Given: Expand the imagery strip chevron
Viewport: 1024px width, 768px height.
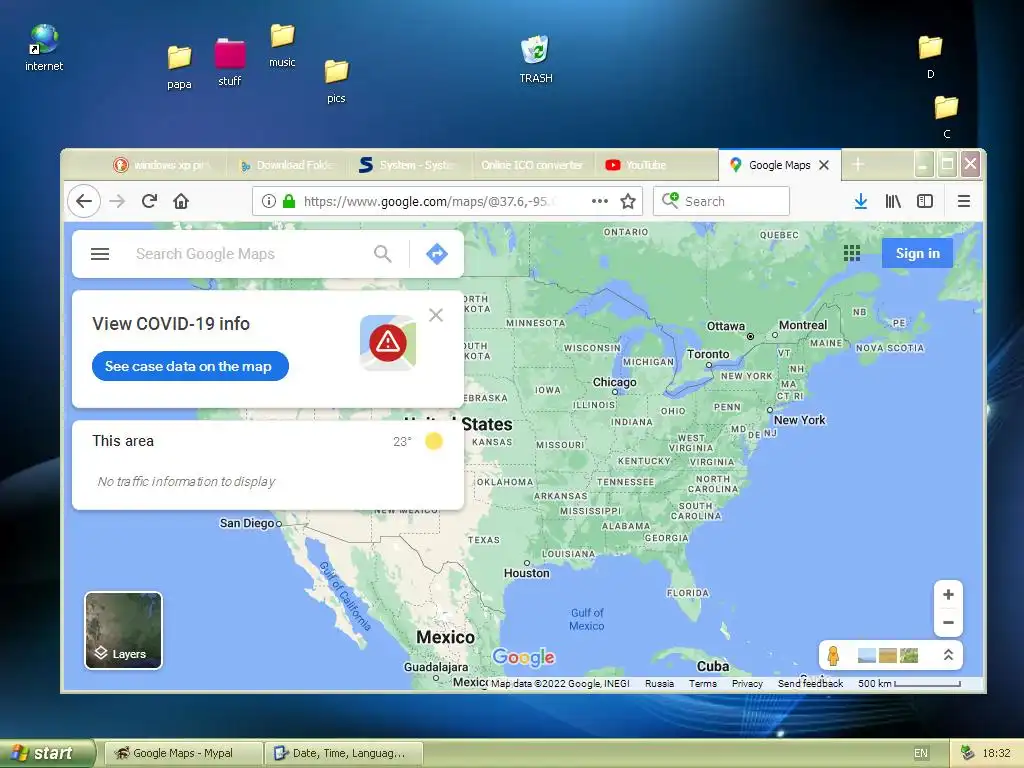Looking at the screenshot, I should click(x=948, y=655).
